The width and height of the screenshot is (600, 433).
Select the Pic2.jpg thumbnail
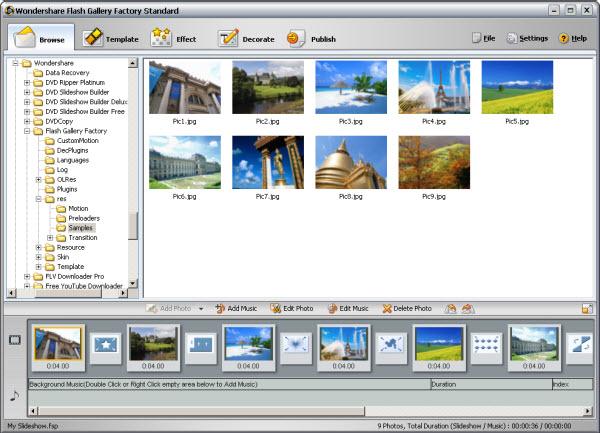pos(268,87)
